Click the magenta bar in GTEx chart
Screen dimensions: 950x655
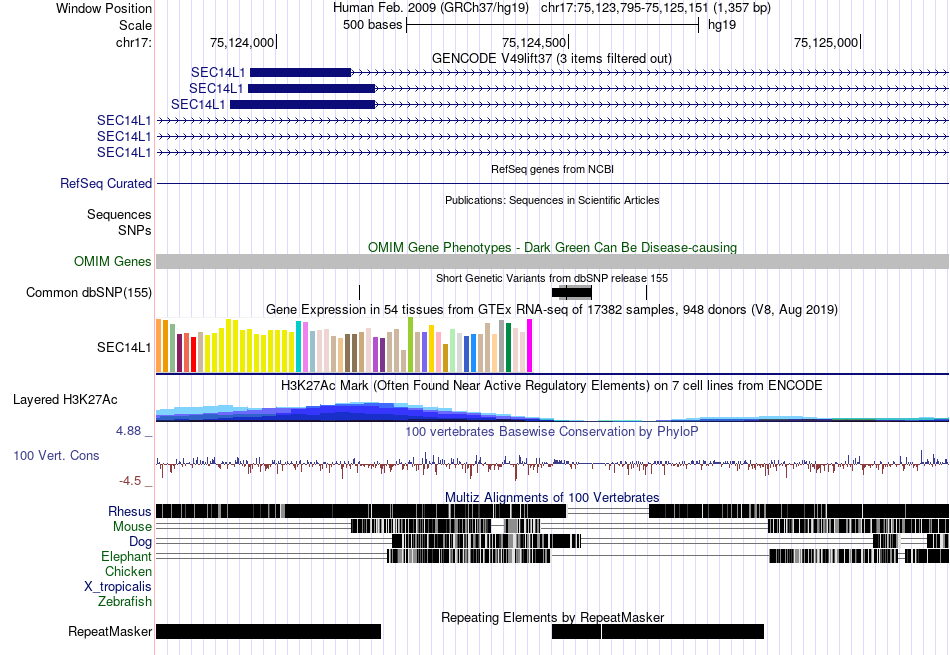[x=530, y=345]
